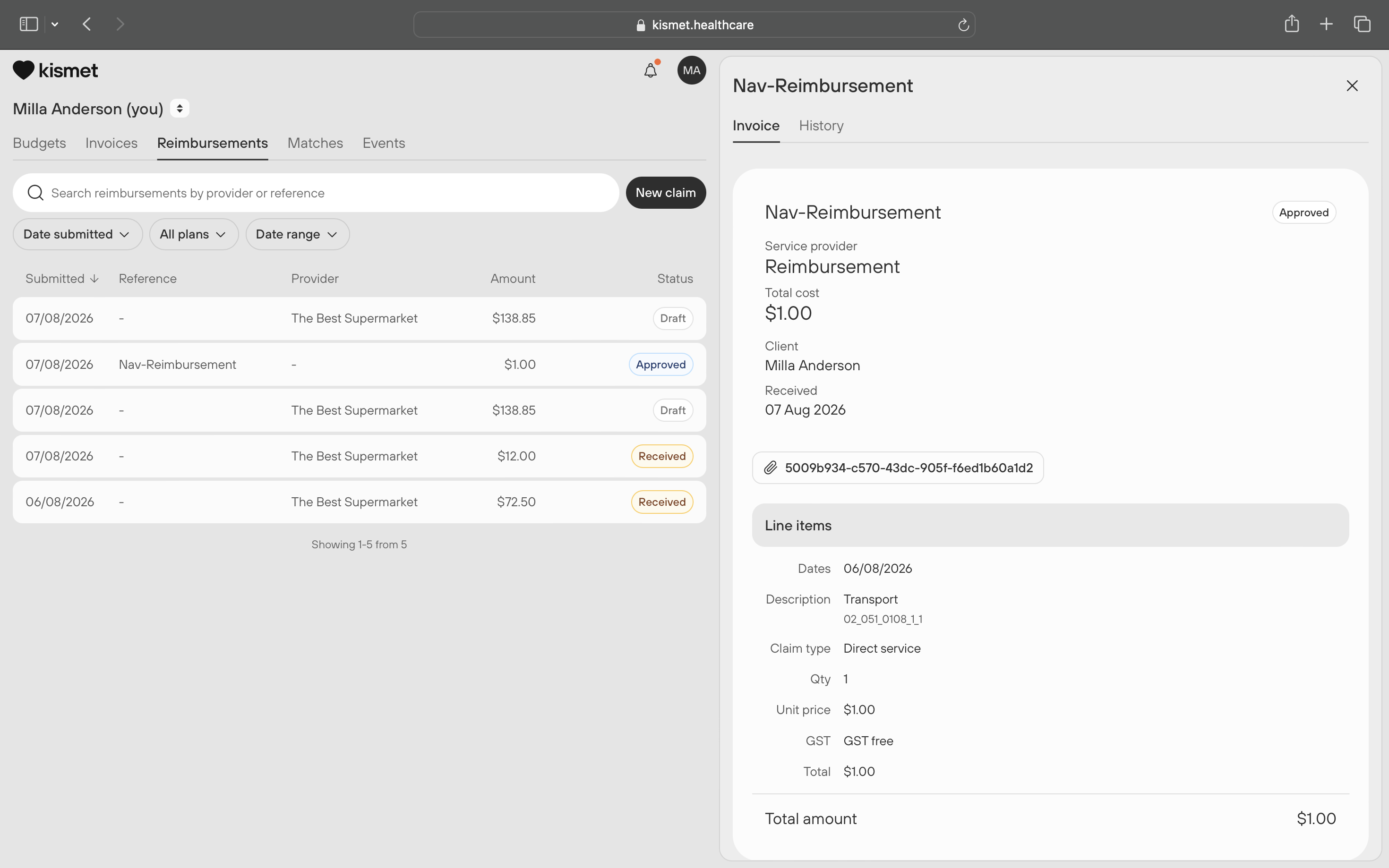
Task: Open a new tab with plus icon
Action: [1327, 24]
